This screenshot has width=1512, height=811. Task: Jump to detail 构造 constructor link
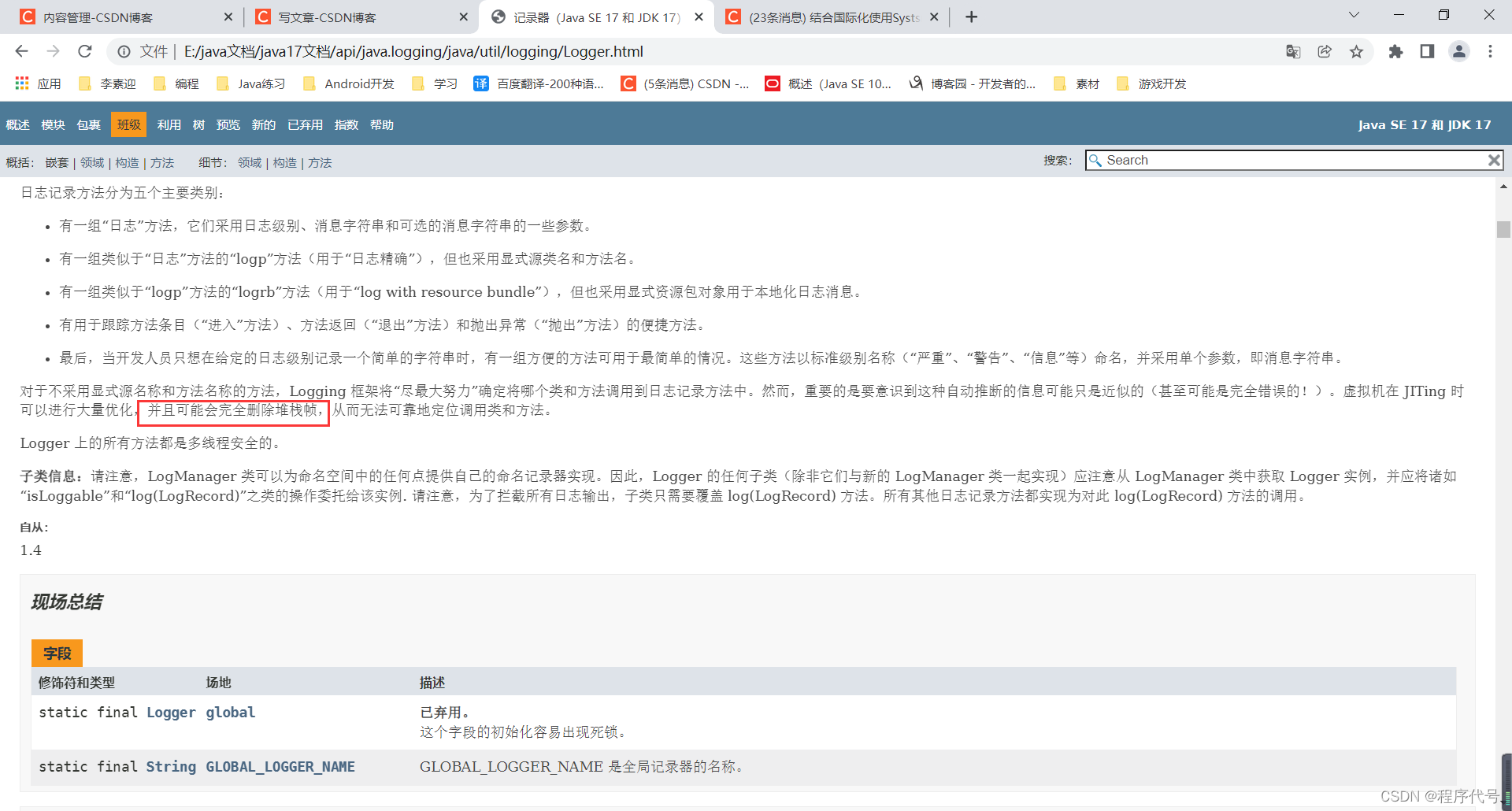pyautogui.click(x=285, y=162)
